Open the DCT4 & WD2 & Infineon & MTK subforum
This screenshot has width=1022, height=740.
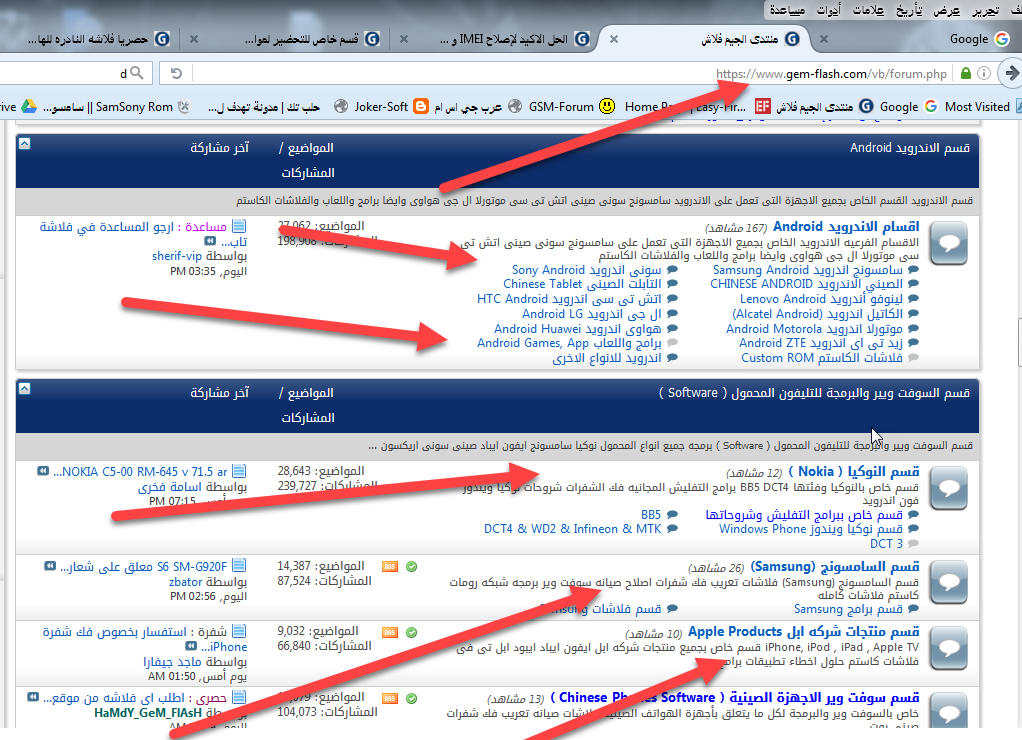[x=572, y=529]
